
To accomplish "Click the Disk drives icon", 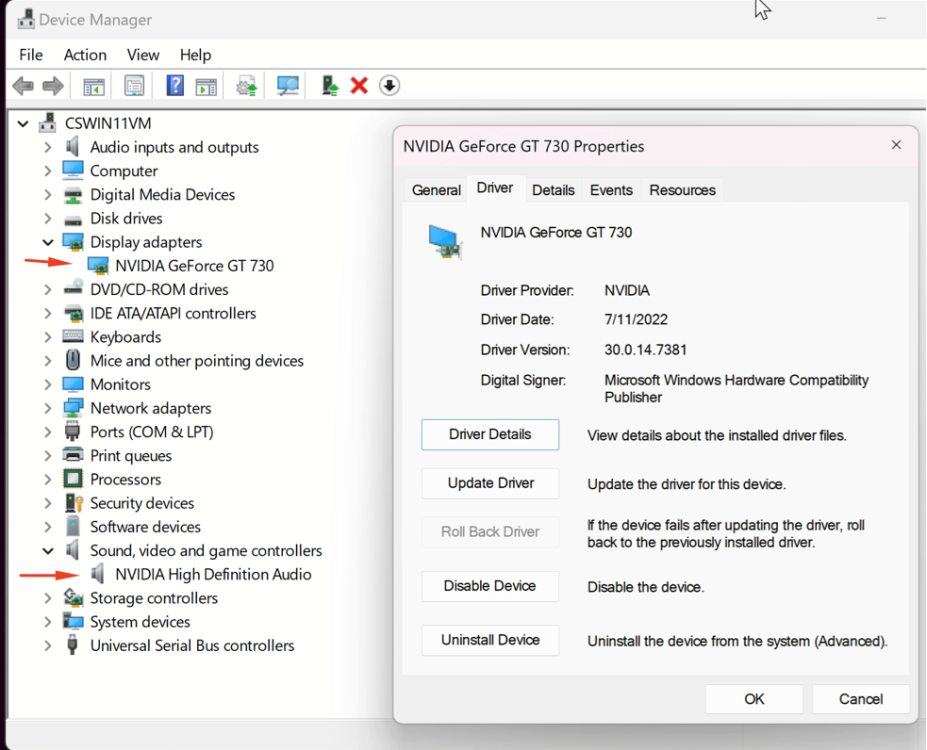I will tap(73, 219).
